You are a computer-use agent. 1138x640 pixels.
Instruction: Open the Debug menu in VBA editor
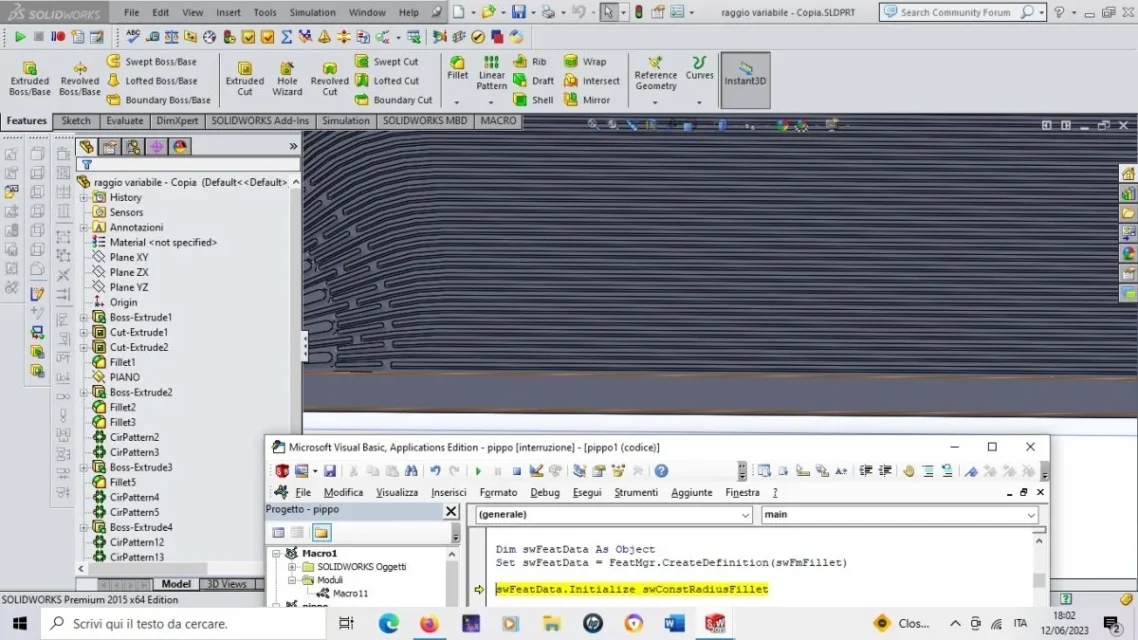click(546, 492)
